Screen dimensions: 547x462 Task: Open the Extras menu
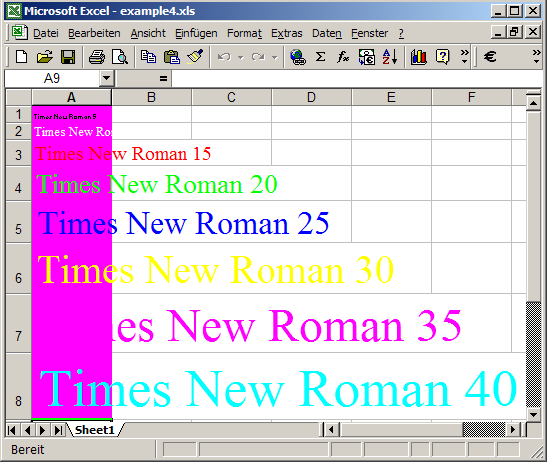pos(287,33)
